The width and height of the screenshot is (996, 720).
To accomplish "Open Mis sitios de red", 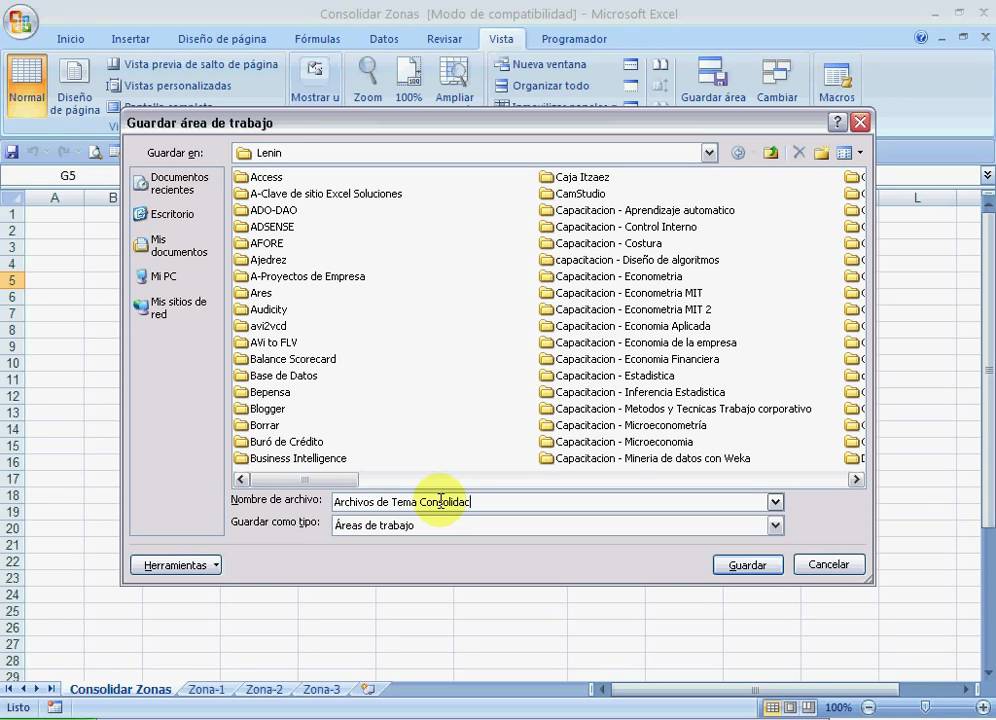I will (x=170, y=308).
